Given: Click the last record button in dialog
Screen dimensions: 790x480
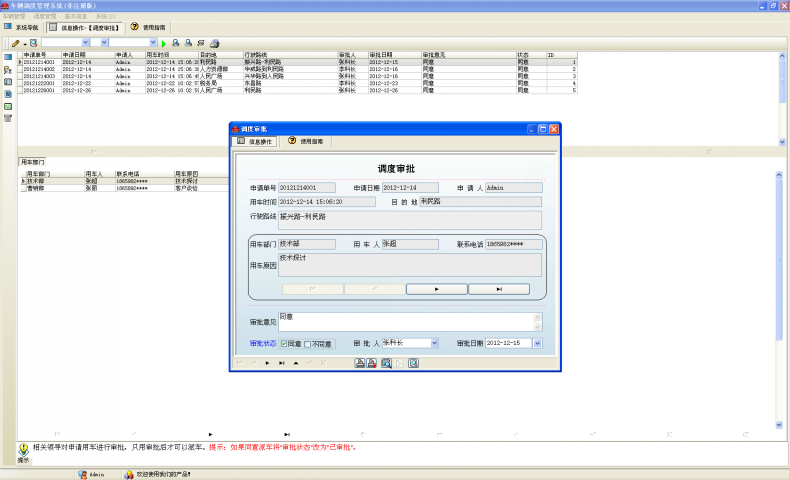Looking at the screenshot, I should point(498,288).
